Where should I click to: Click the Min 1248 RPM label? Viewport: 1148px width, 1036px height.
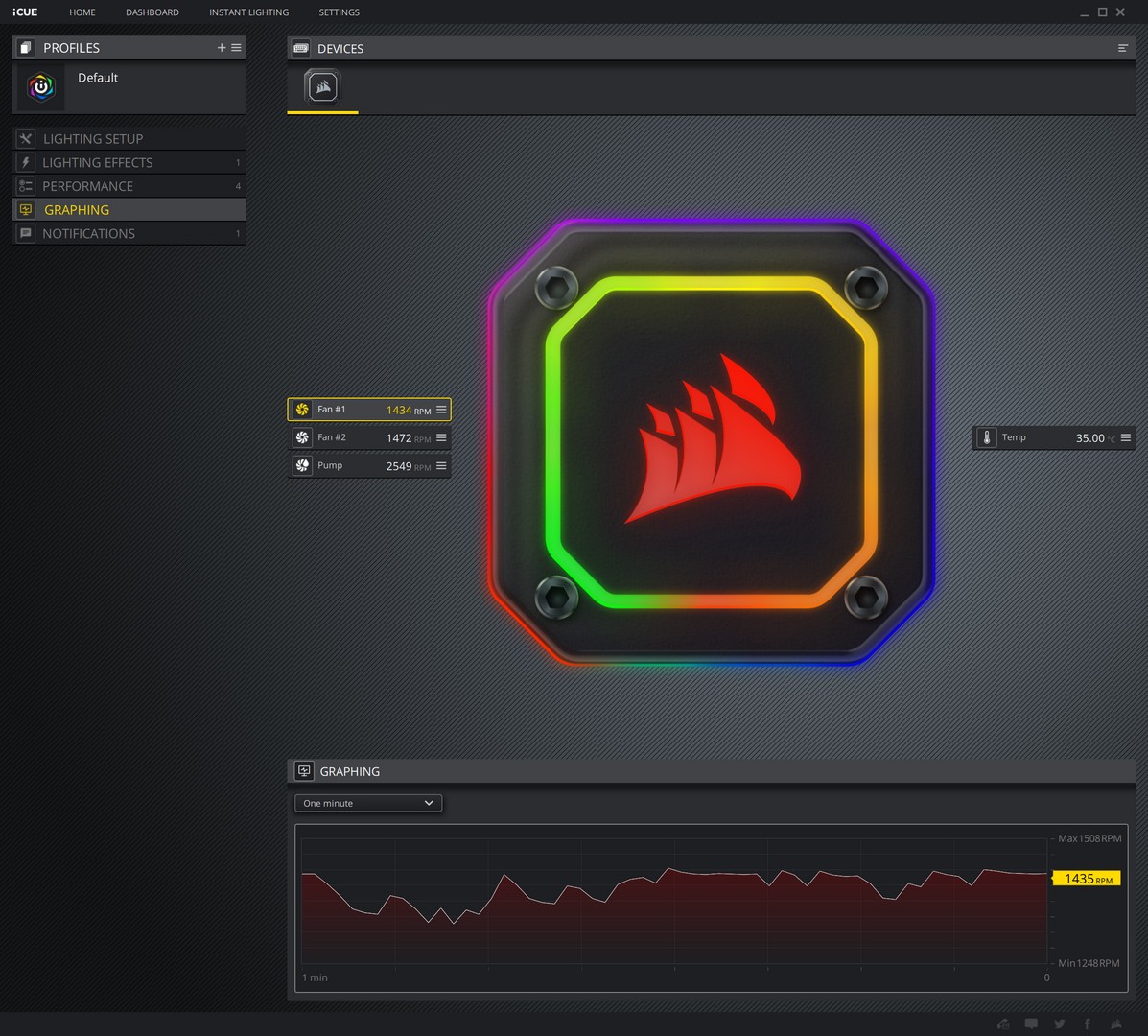[x=1089, y=963]
